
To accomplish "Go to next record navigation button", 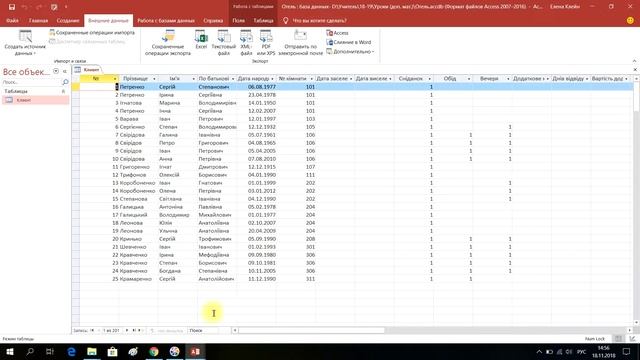I will (x=127, y=330).
